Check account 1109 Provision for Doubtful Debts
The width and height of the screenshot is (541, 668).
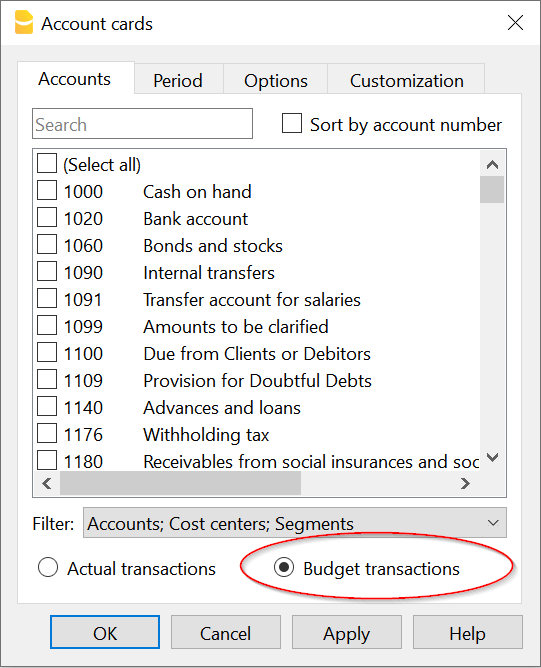[x=47, y=379]
